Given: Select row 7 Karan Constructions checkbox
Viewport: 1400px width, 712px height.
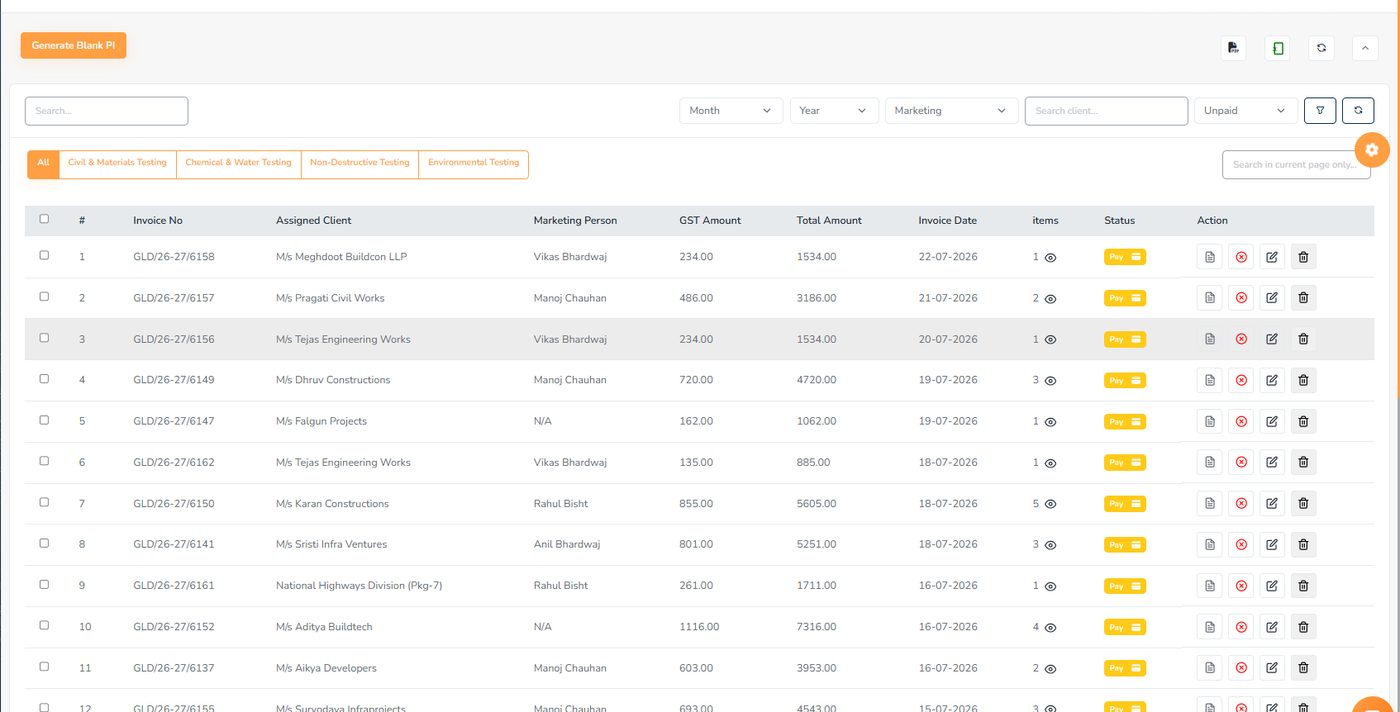Looking at the screenshot, I should (x=44, y=502).
